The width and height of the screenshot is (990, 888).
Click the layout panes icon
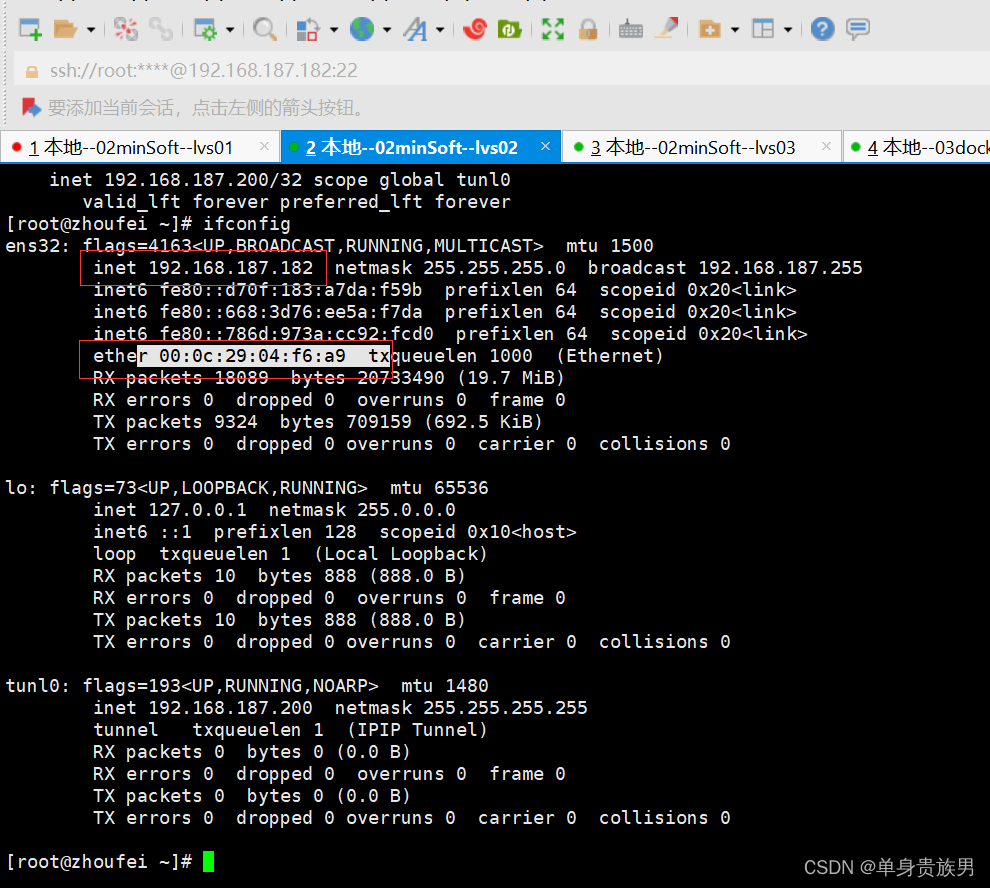point(763,29)
